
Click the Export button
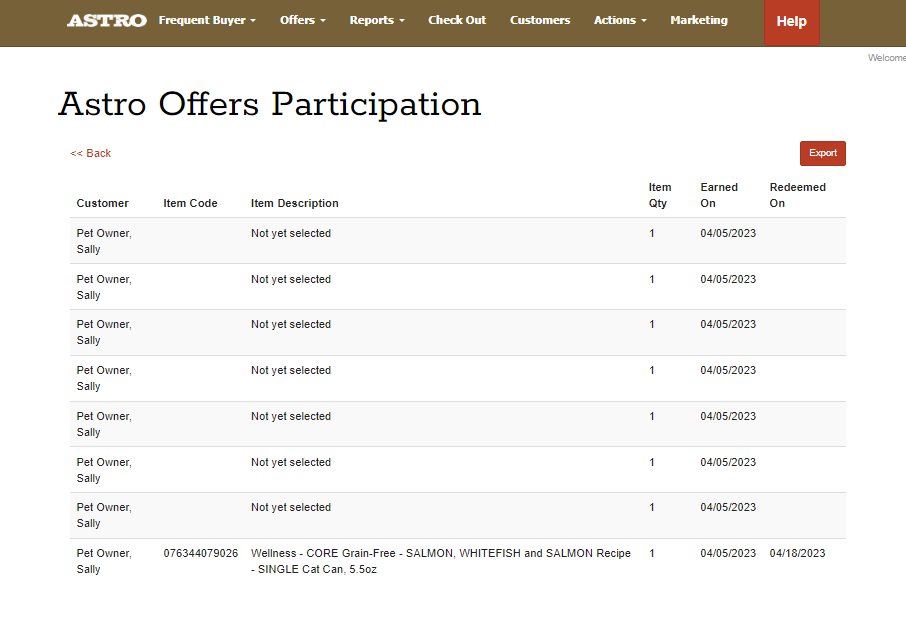click(x=822, y=153)
